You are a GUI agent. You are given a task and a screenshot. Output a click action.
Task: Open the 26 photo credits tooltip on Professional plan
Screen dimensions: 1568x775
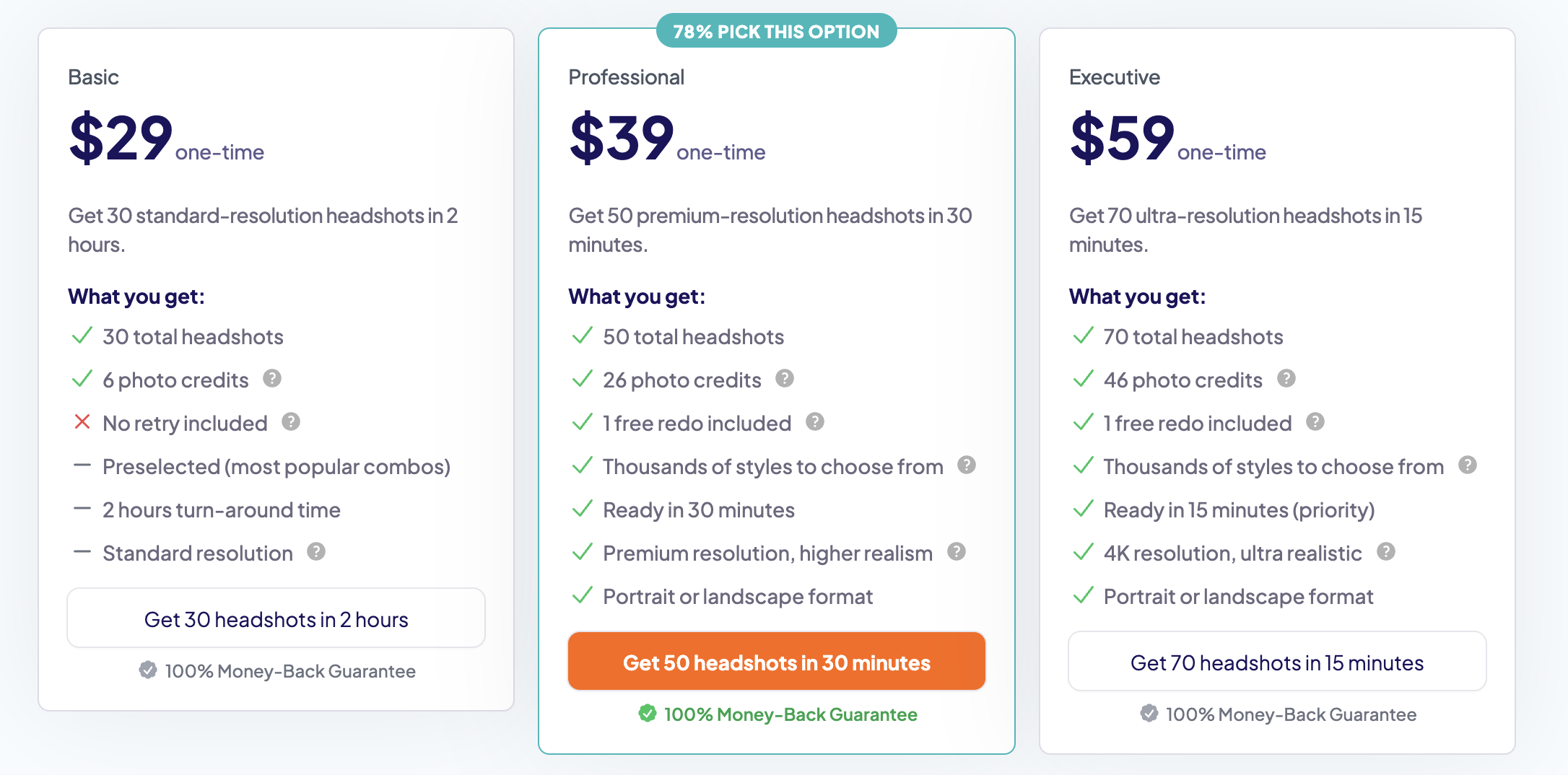point(785,379)
